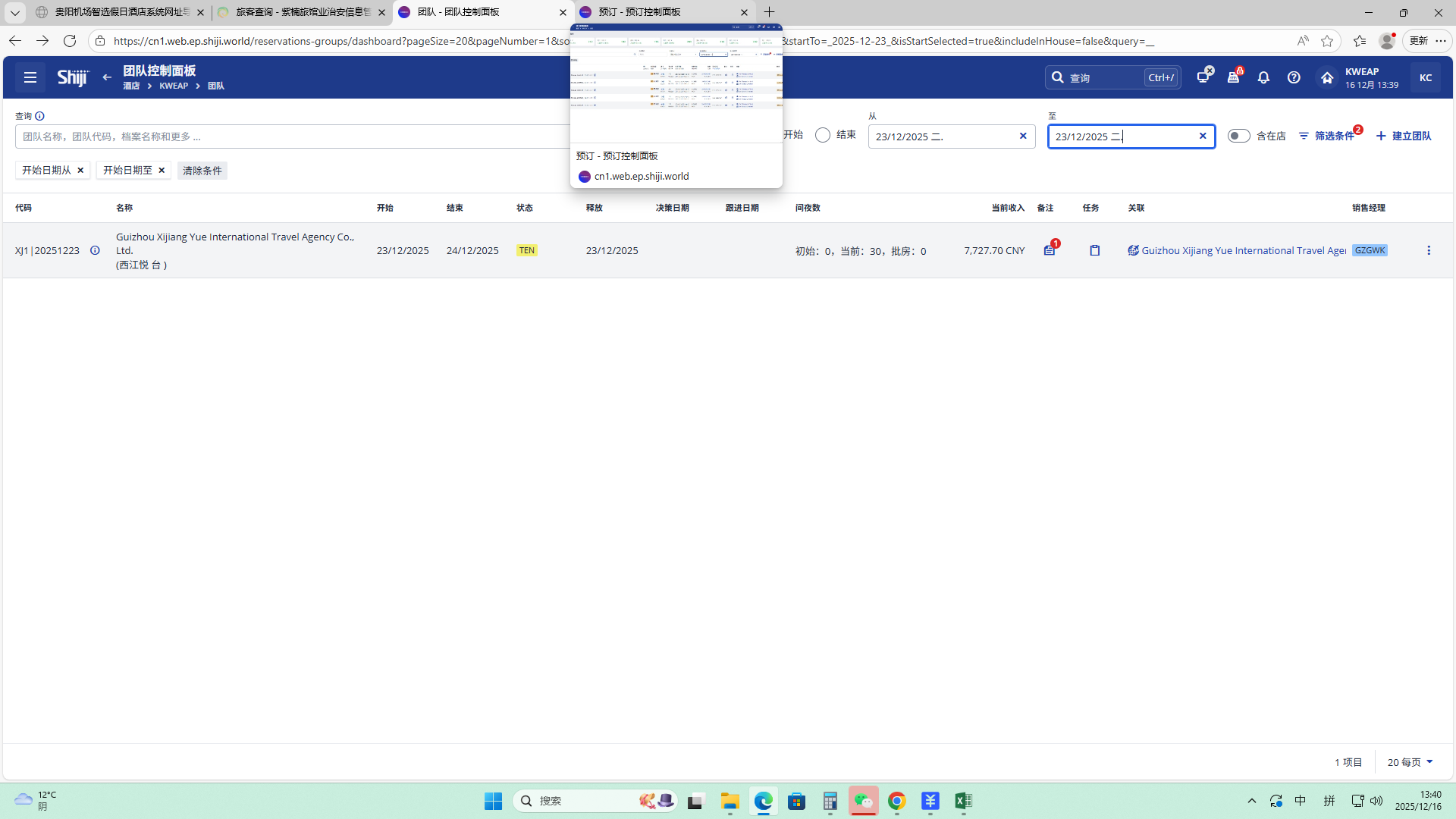Open the row's three-dot actions menu

1429,250
